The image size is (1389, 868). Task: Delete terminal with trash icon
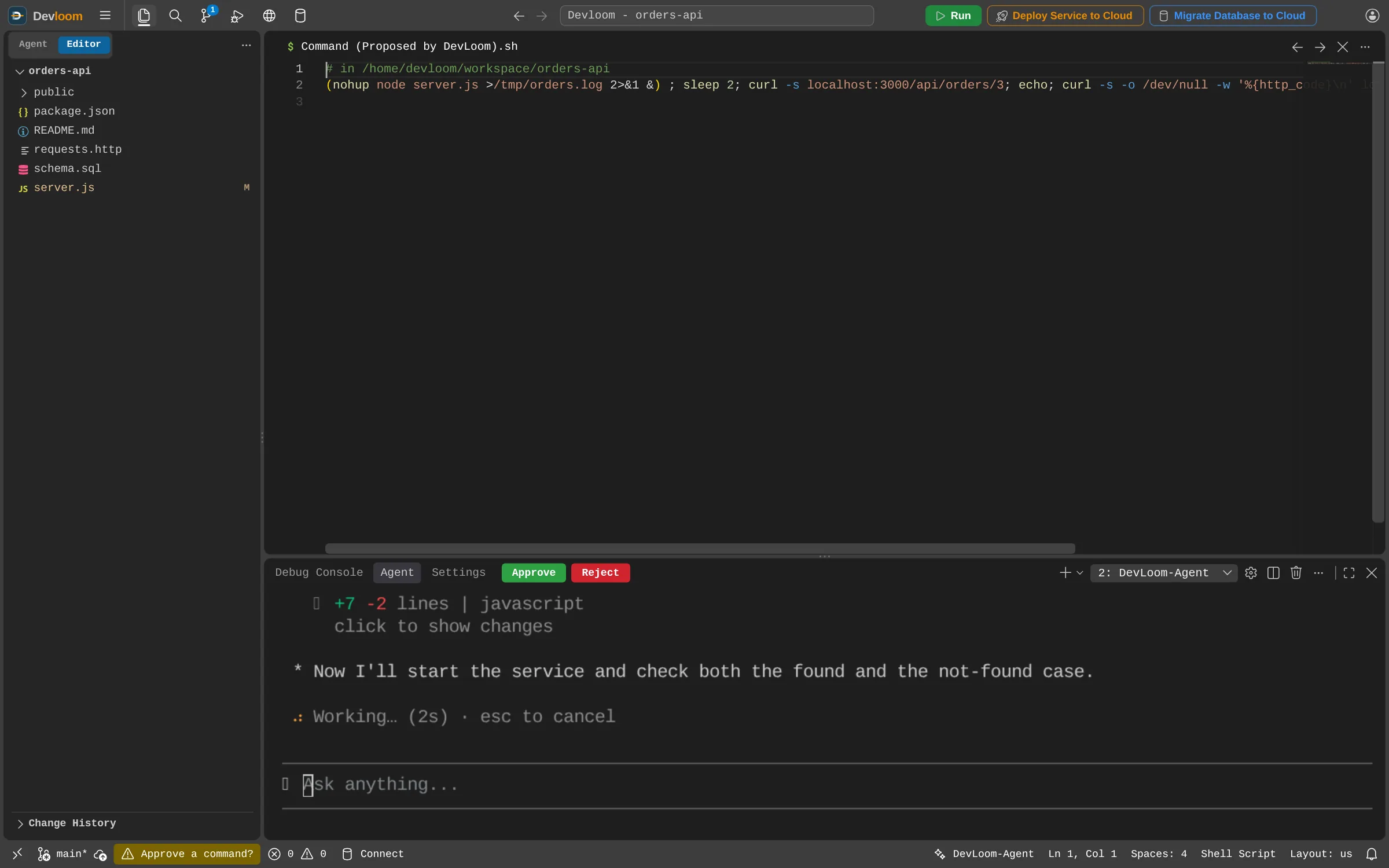tap(1296, 573)
